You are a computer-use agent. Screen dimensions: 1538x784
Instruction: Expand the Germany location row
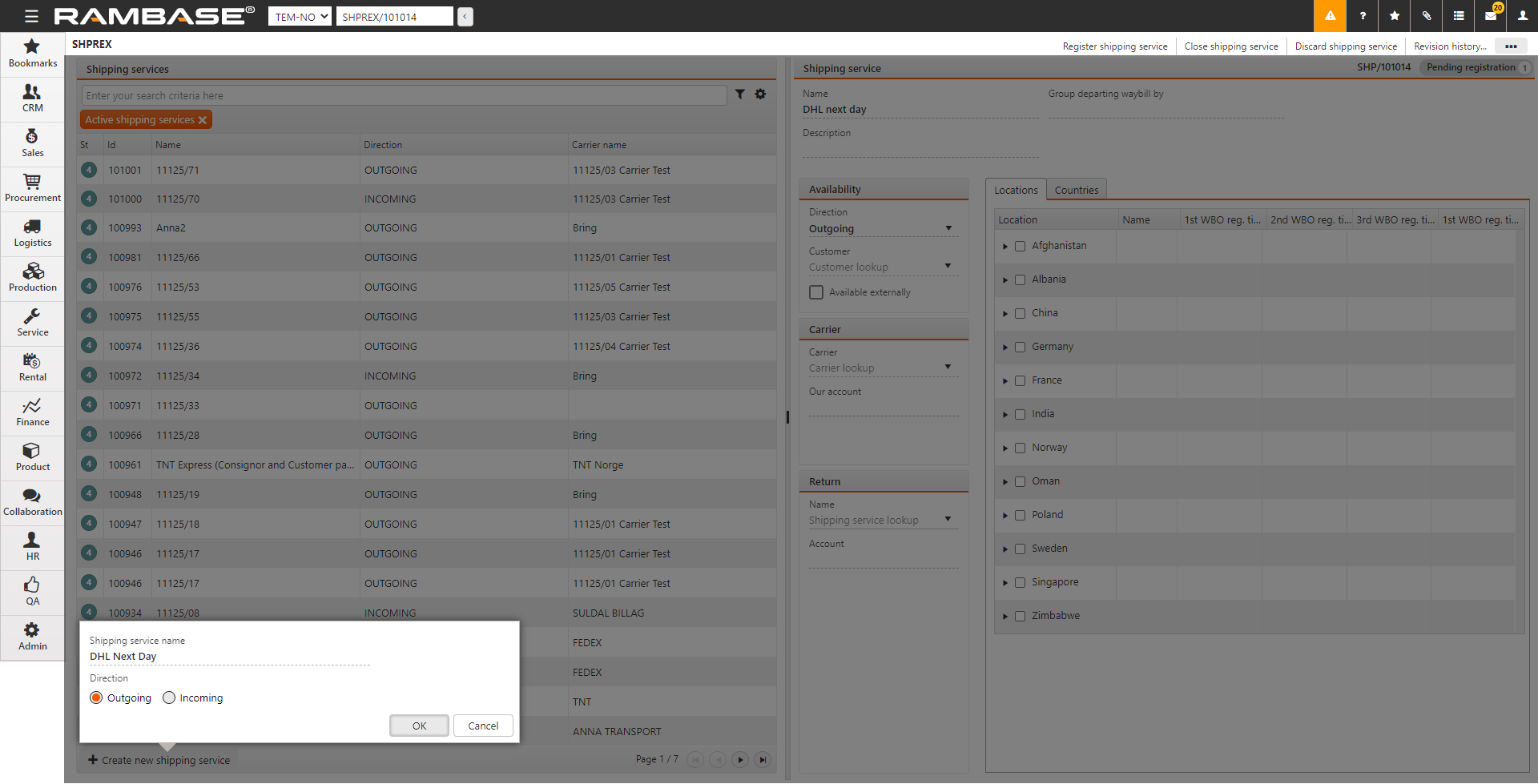[1005, 348]
